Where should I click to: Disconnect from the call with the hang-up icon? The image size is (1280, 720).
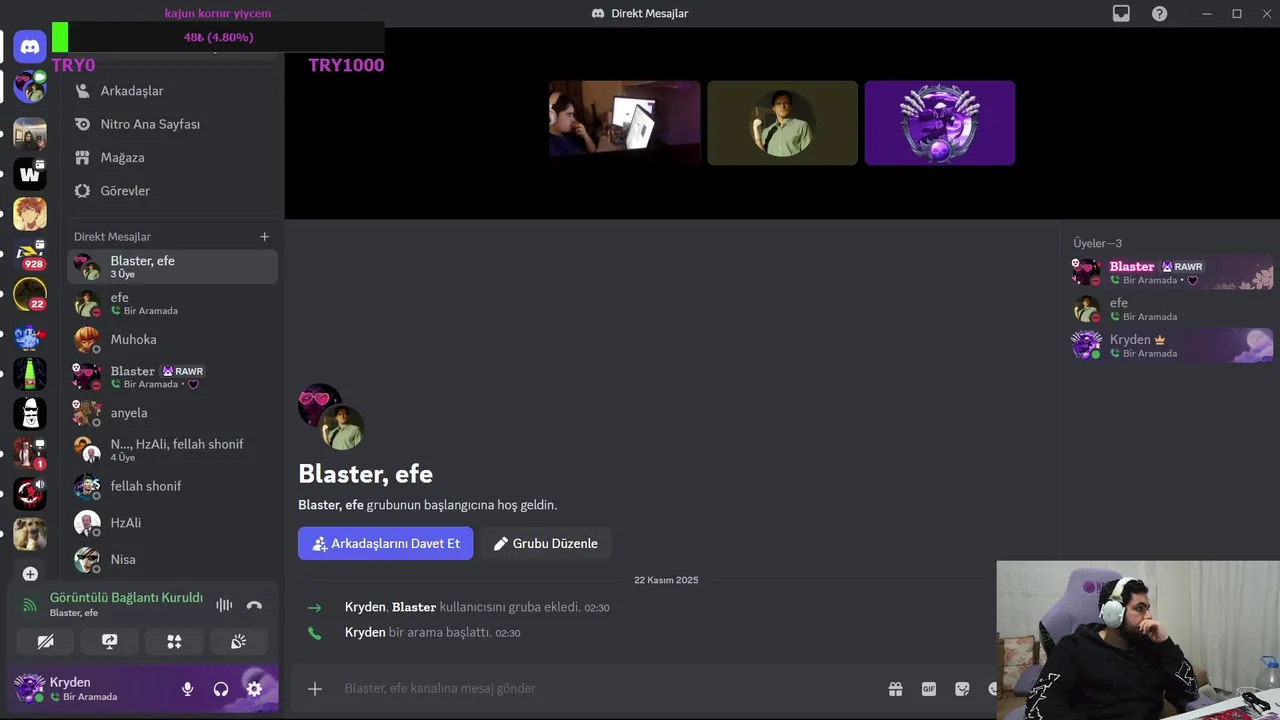pos(254,605)
